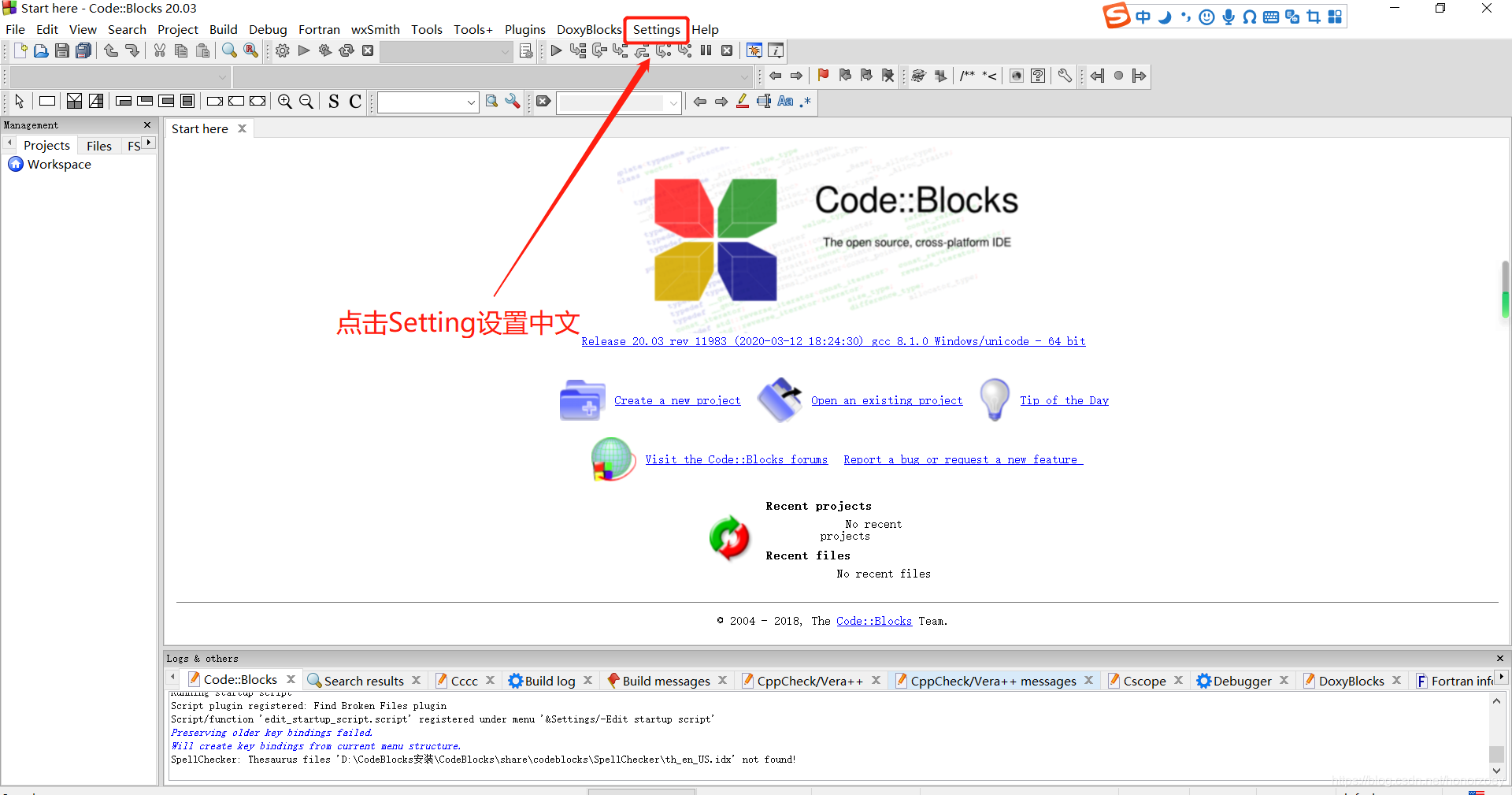Viewport: 1512px width, 795px height.
Task: Click the Save all files icon
Action: [83, 51]
